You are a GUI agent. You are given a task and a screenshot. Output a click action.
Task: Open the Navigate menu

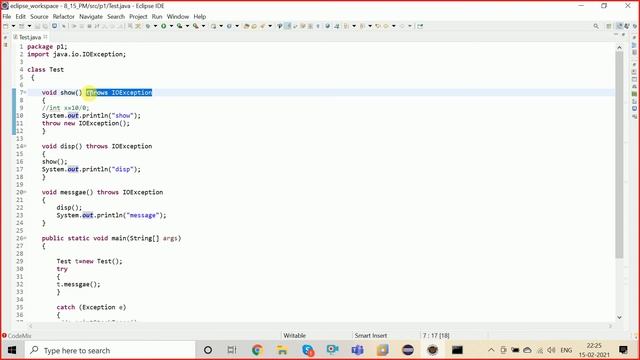[x=91, y=17]
